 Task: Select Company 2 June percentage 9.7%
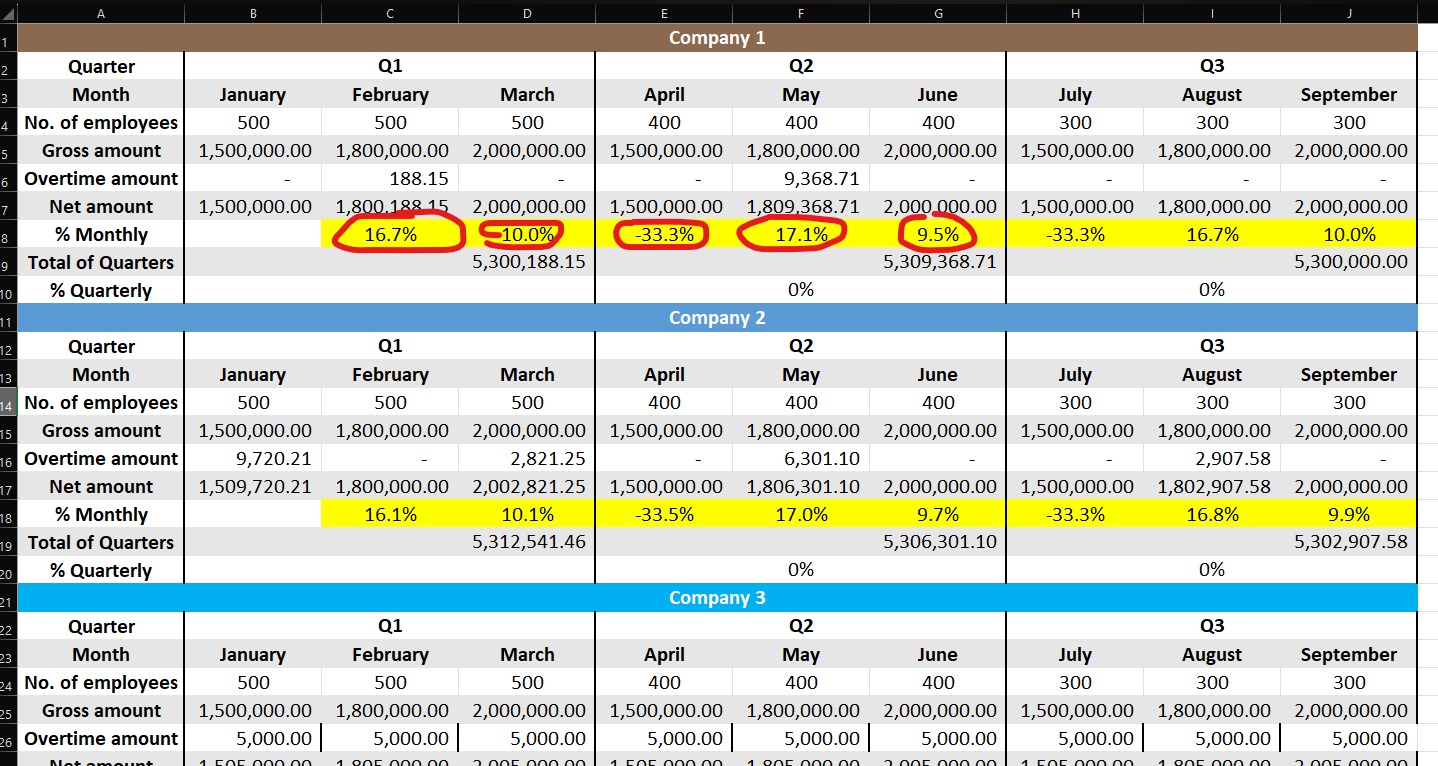[x=938, y=515]
